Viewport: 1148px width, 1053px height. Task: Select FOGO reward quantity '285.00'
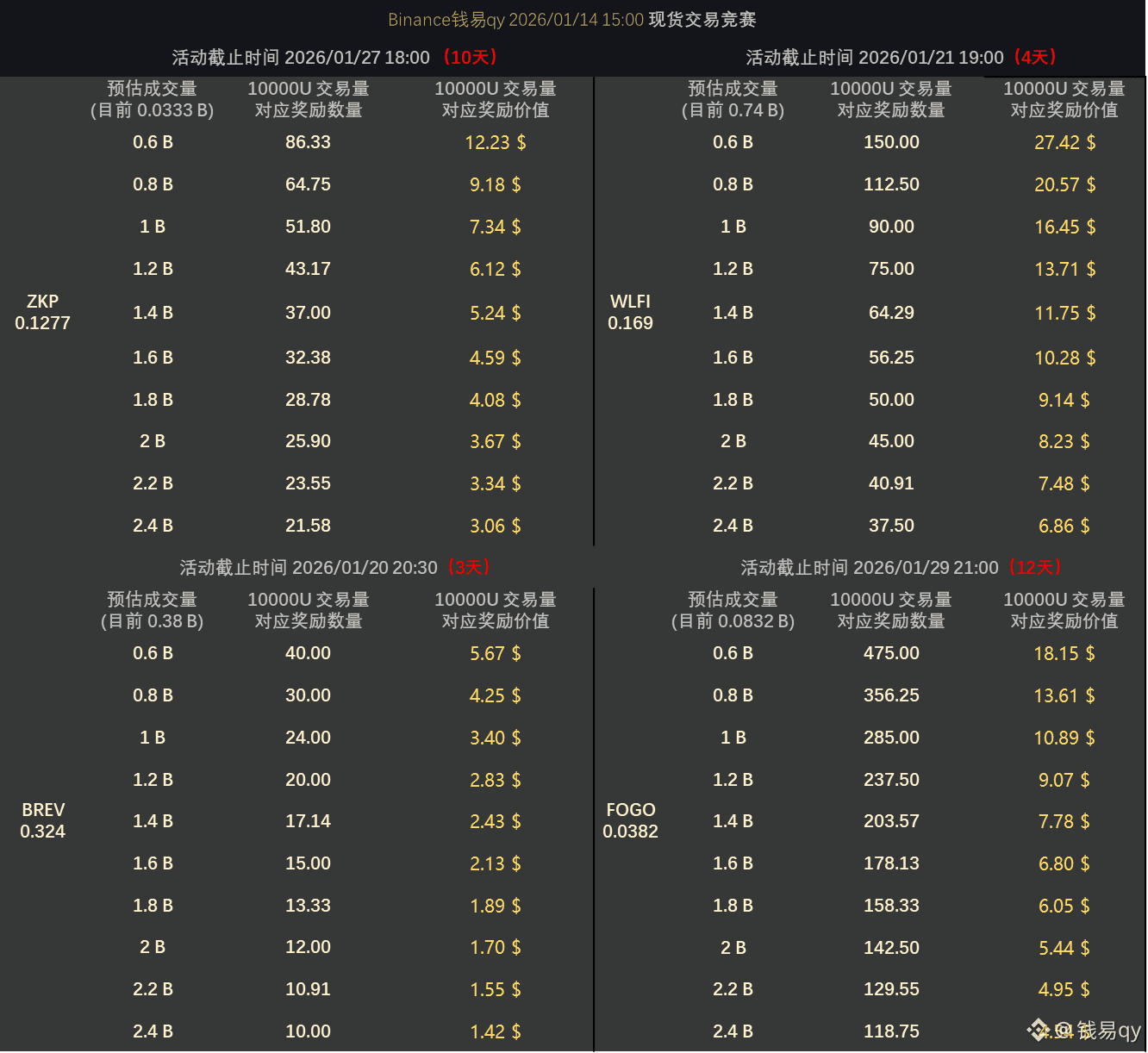(891, 738)
